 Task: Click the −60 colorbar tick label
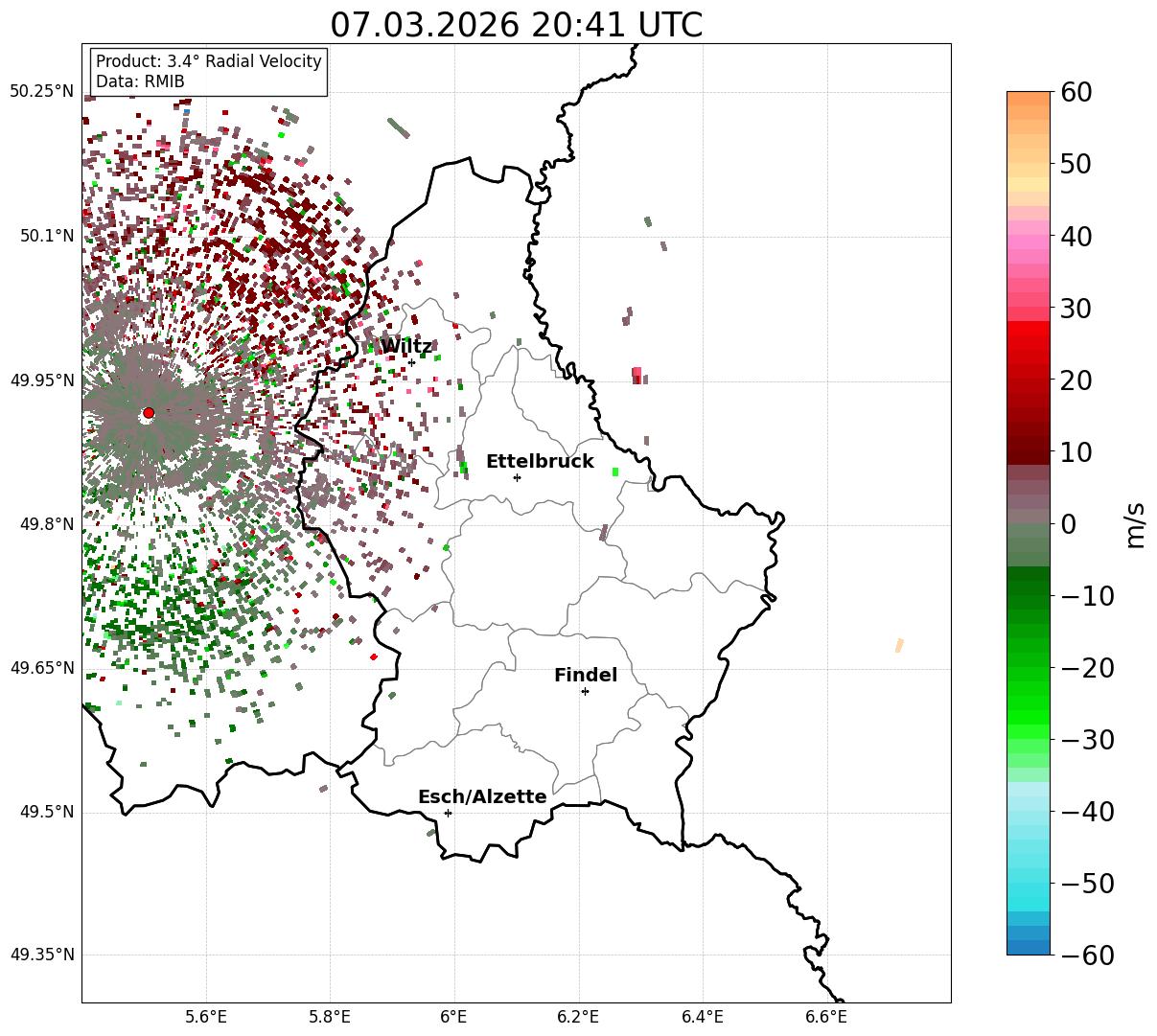(x=1087, y=955)
